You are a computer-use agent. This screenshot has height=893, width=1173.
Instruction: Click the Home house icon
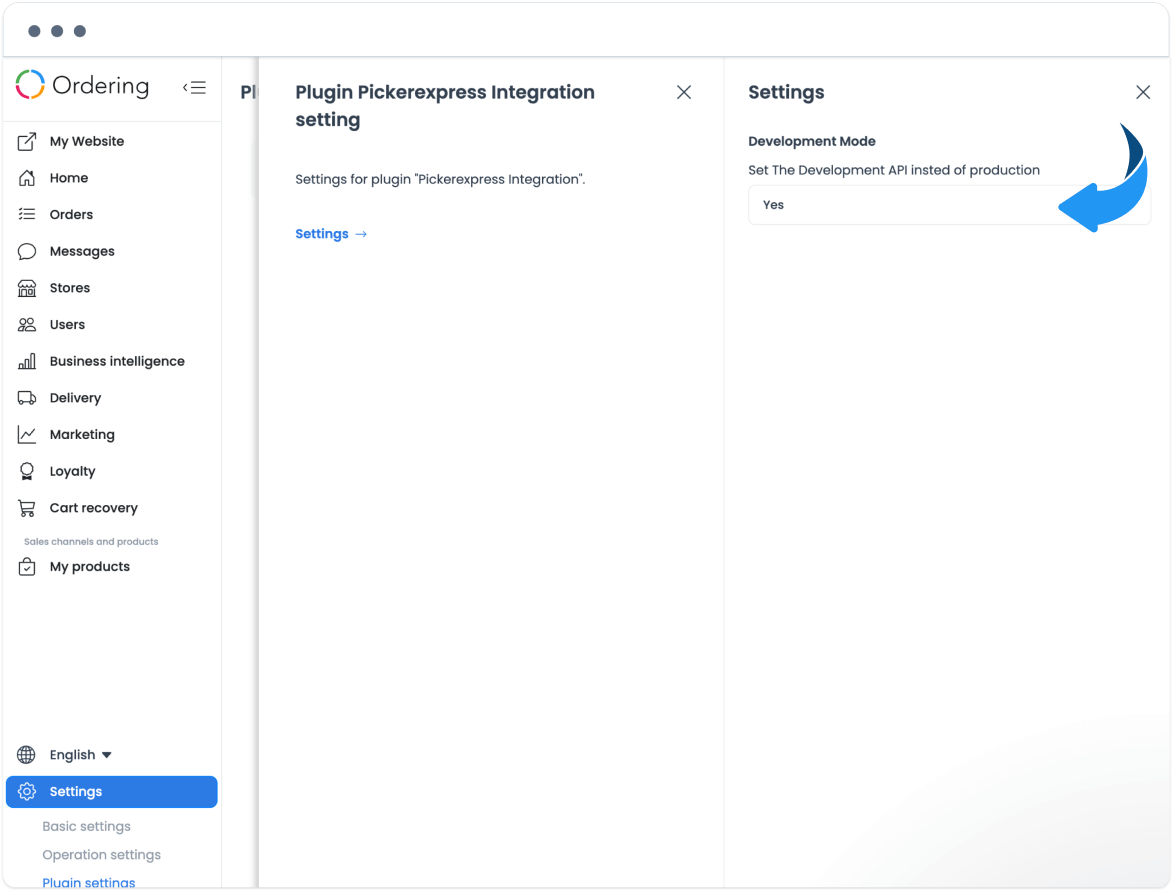tap(27, 178)
